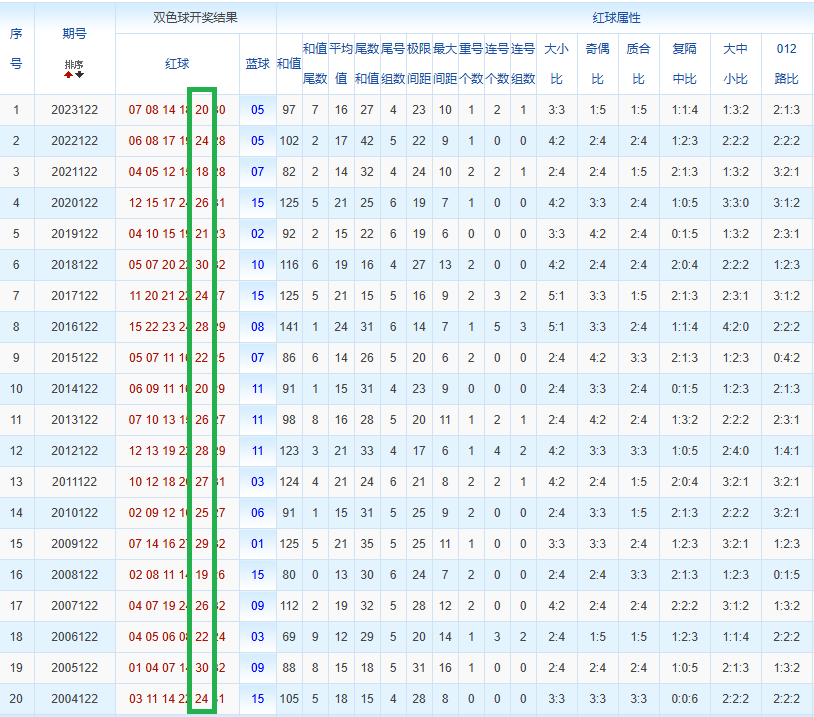814x717 pixels.
Task: Click the 复隔中比 column header
Action: coord(685,64)
